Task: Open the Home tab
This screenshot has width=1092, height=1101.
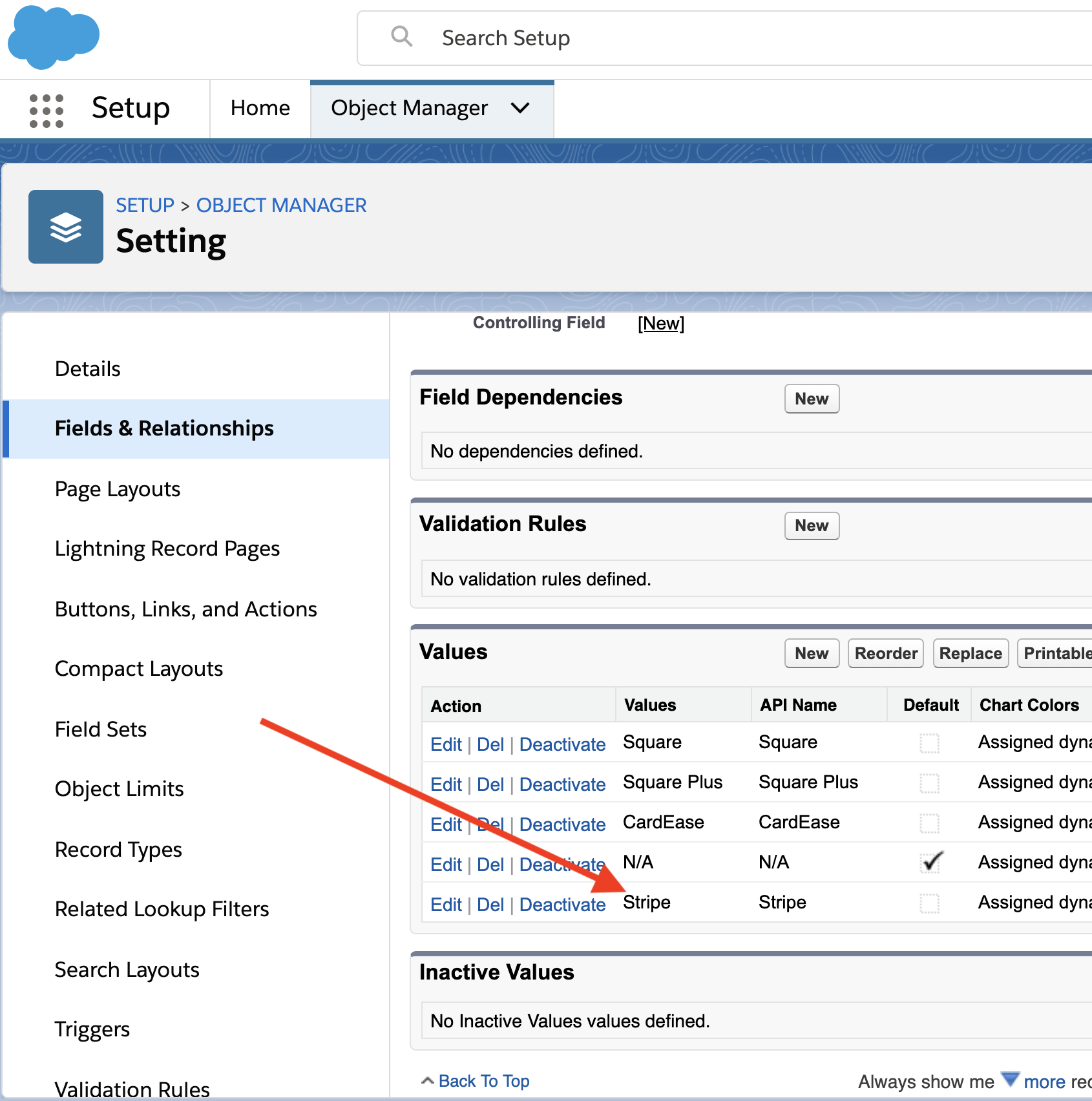Action: [260, 108]
